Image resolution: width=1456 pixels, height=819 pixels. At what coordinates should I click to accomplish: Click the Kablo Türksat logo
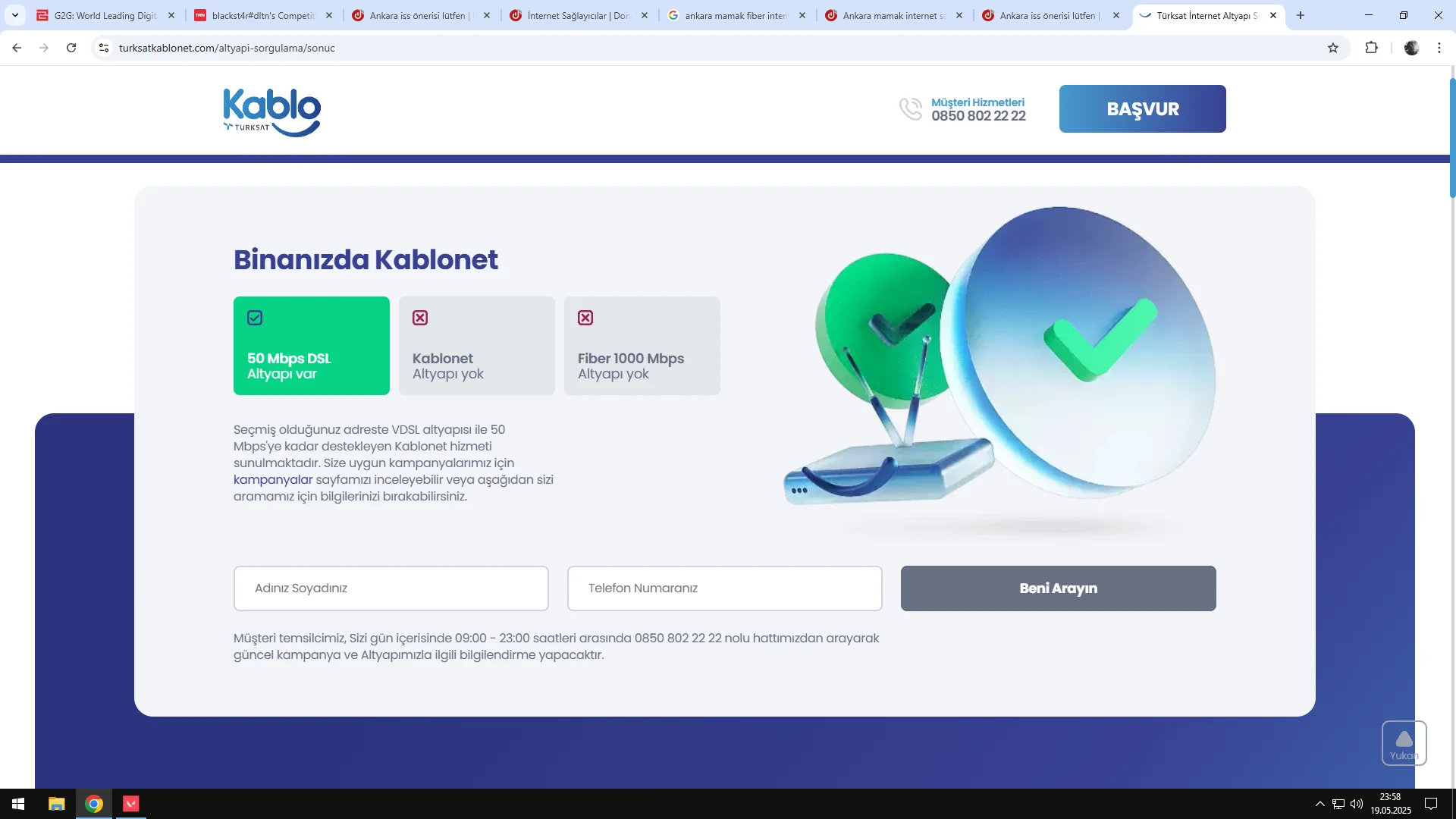click(x=271, y=111)
